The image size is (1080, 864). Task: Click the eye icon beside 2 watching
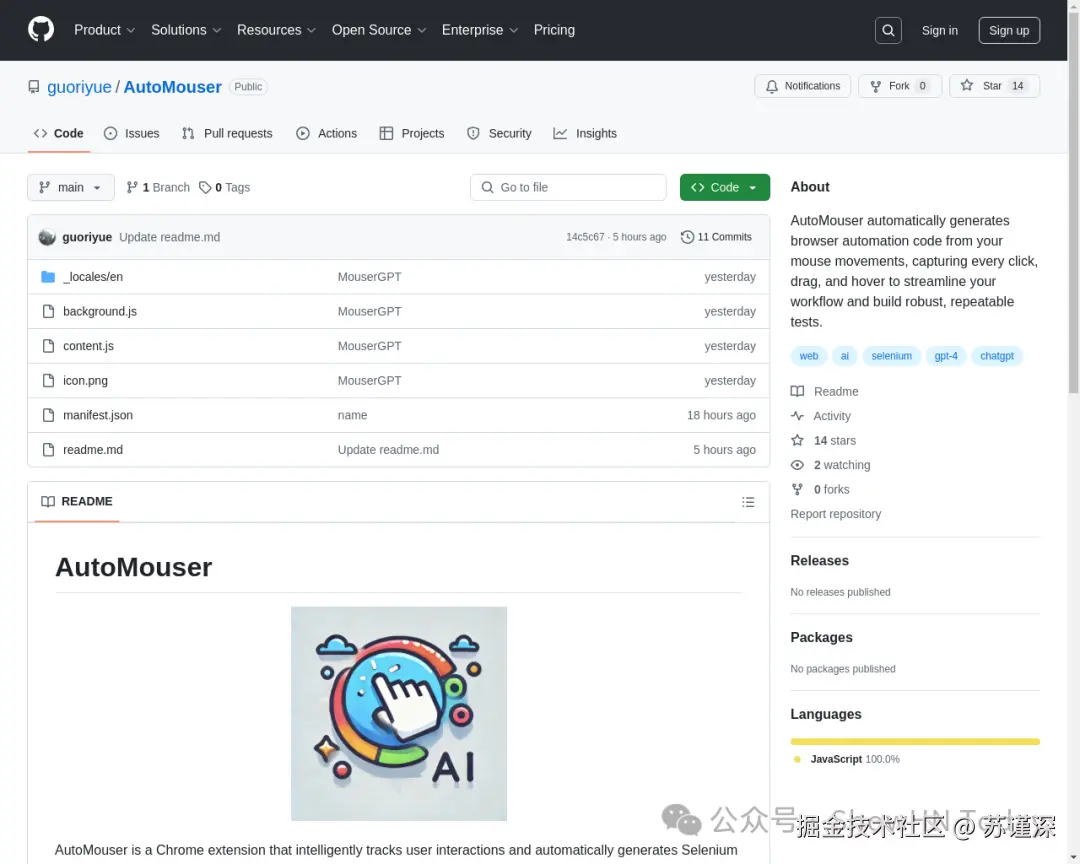pyautogui.click(x=797, y=465)
